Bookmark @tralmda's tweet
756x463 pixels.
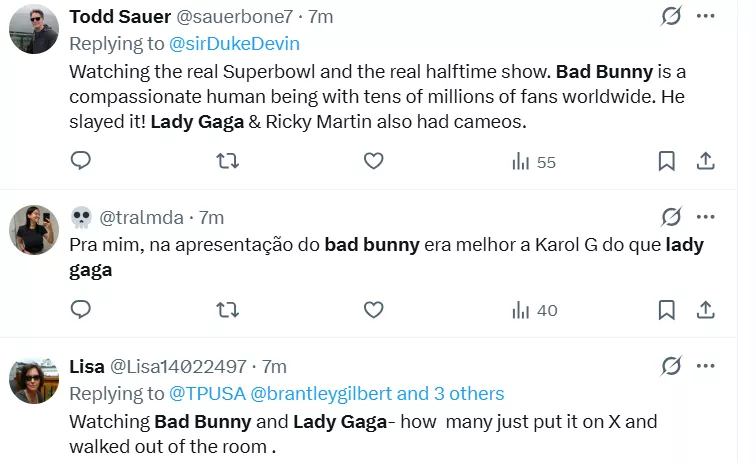tap(666, 310)
